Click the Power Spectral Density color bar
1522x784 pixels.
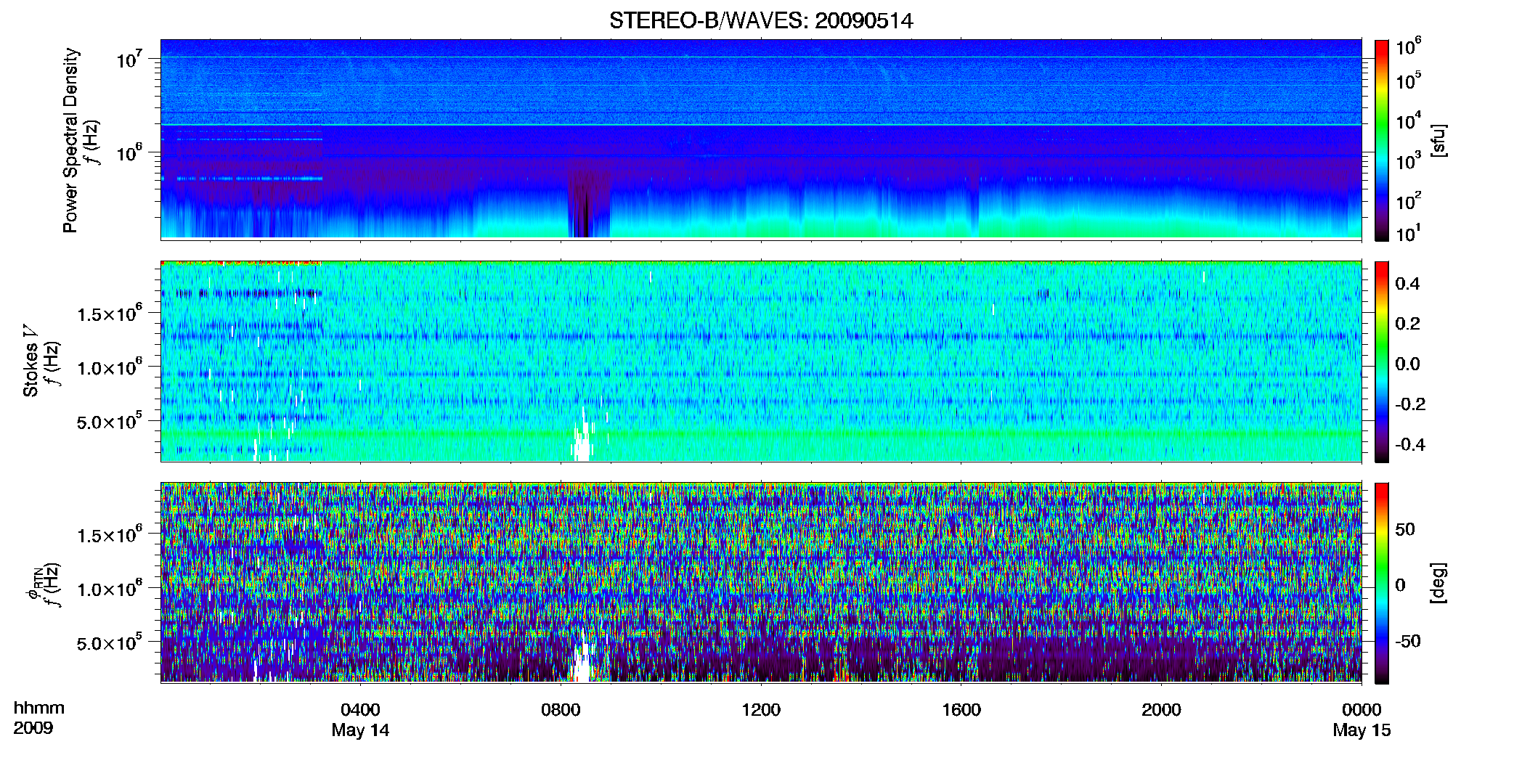1381,140
